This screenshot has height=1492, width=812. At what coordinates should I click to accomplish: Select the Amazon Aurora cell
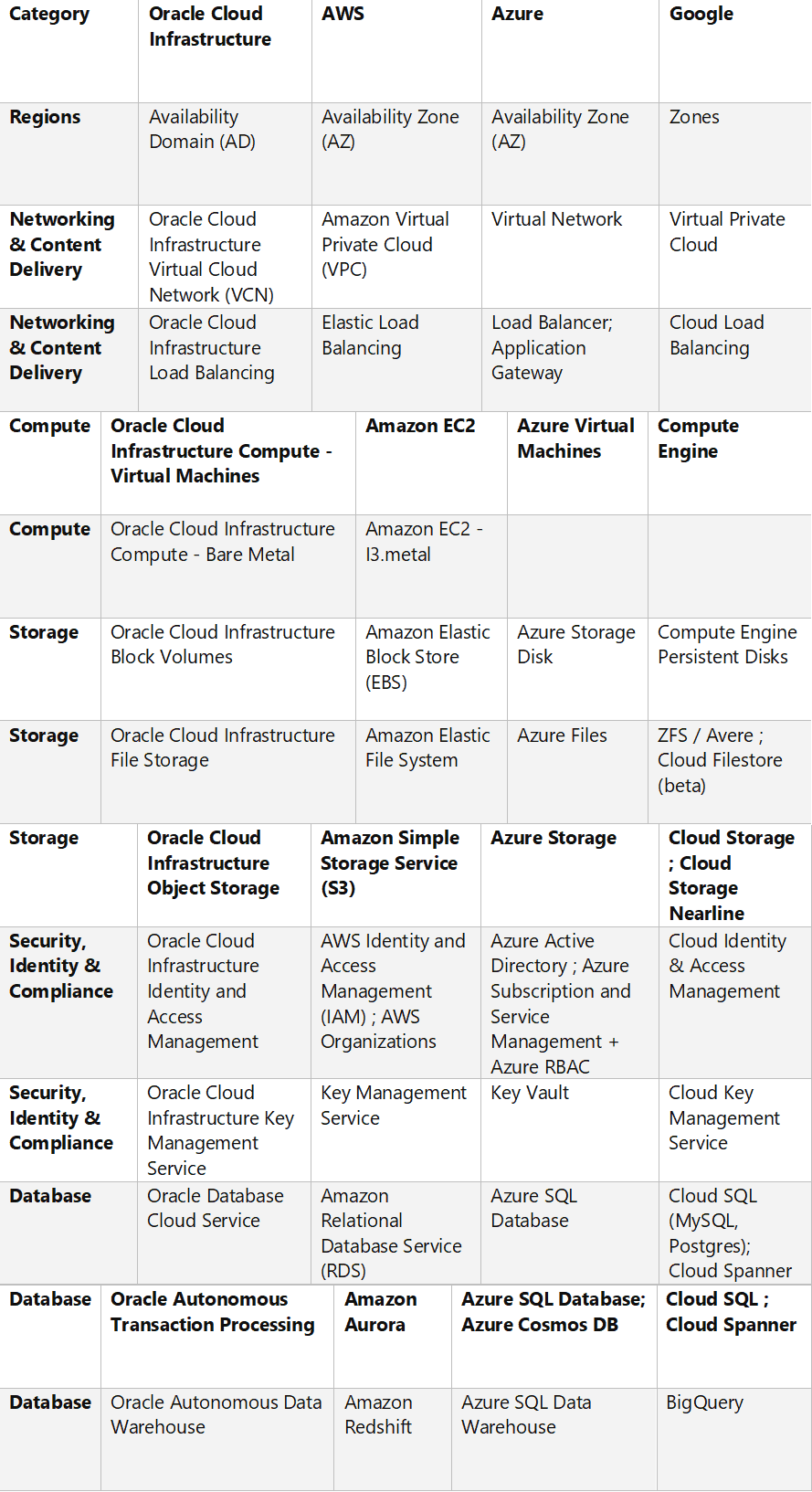(x=380, y=1312)
